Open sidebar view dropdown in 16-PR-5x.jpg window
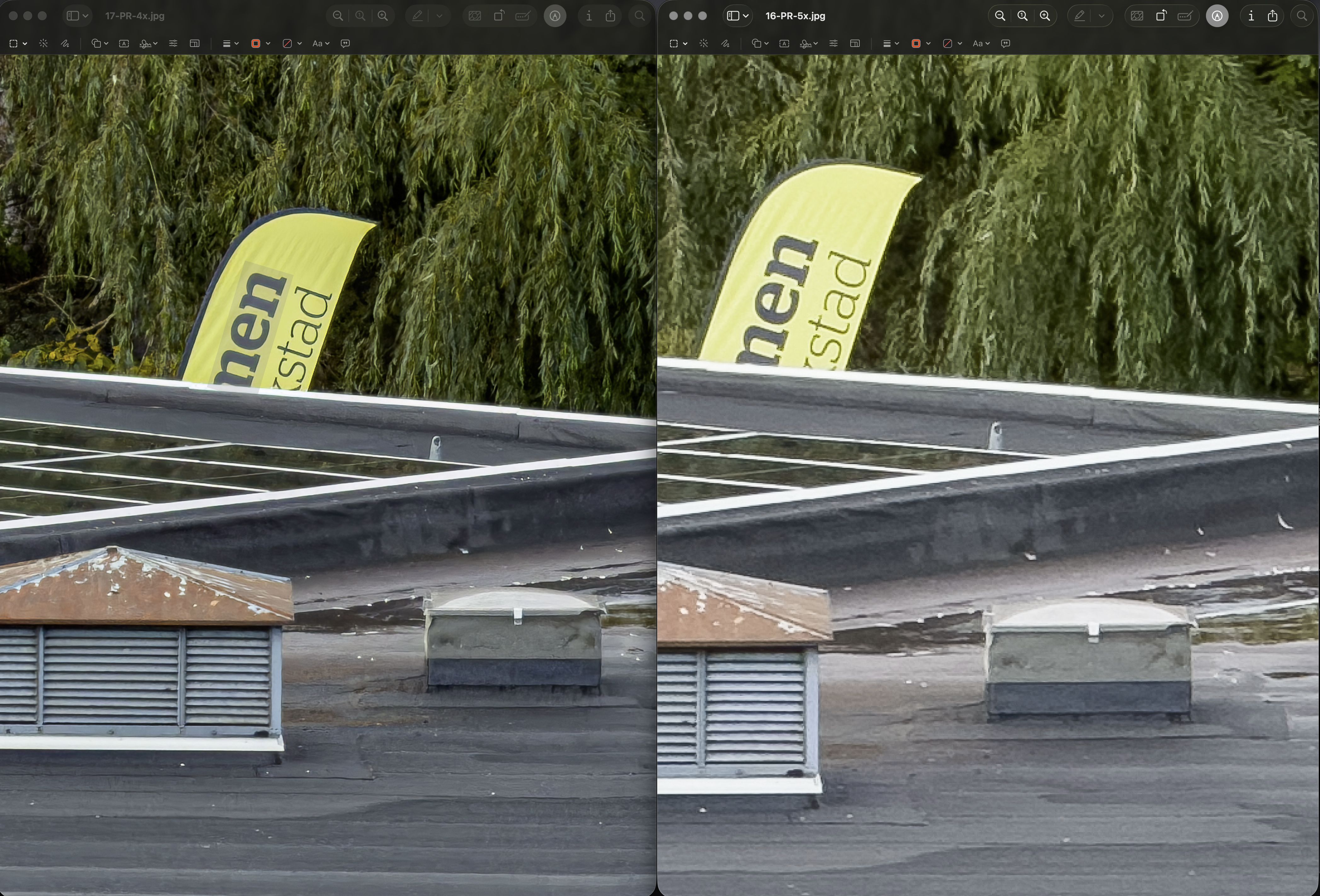The image size is (1320, 896). (738, 16)
